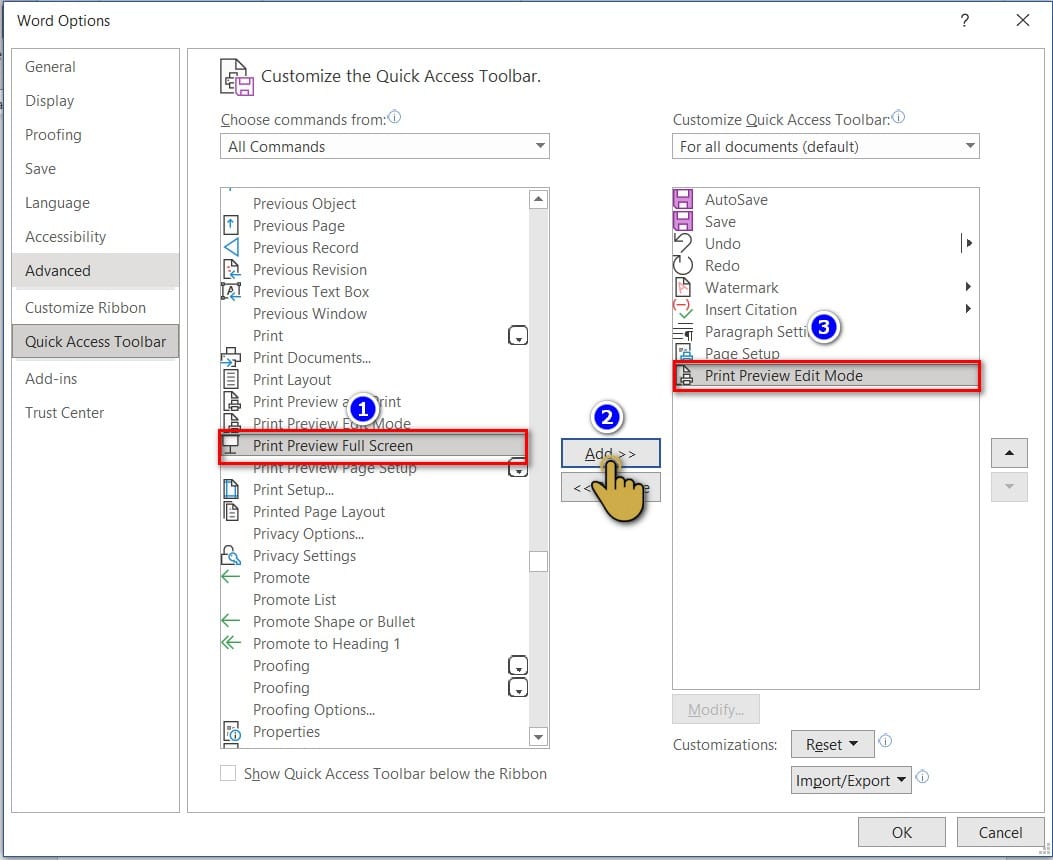Open the Word Options help question mark
The height and width of the screenshot is (860, 1053).
(964, 20)
